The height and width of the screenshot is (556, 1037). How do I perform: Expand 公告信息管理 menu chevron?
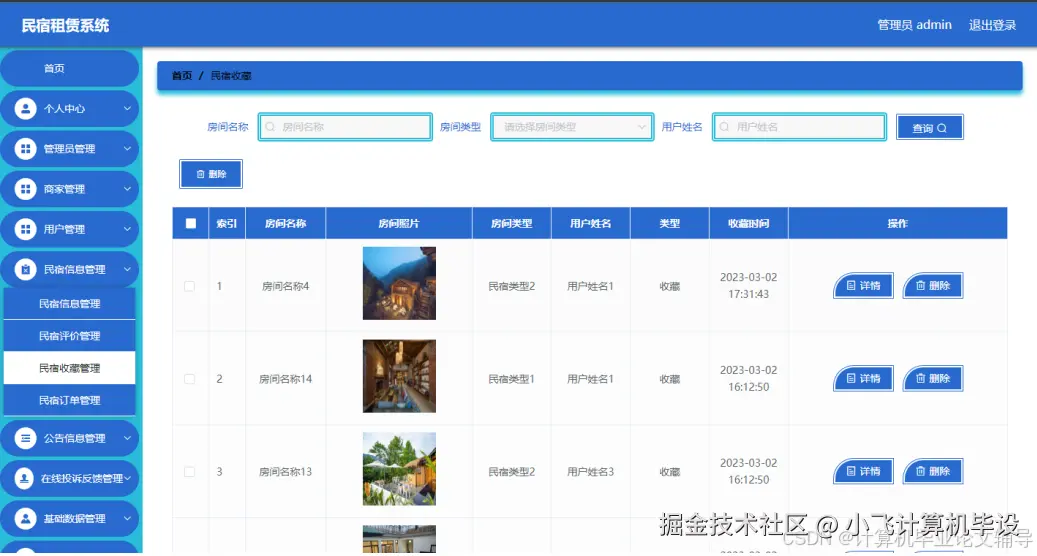coord(127,438)
